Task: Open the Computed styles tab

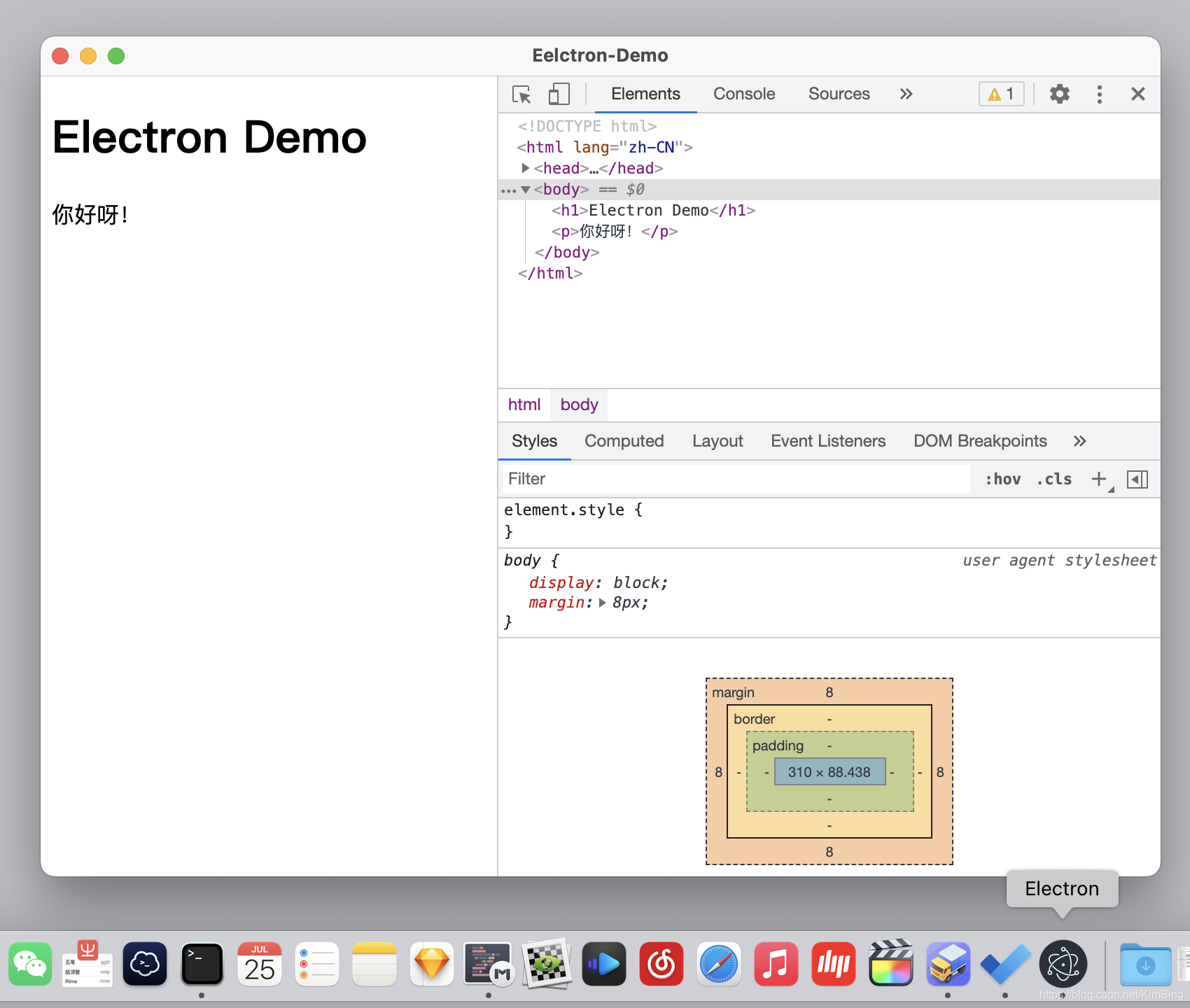Action: [624, 441]
